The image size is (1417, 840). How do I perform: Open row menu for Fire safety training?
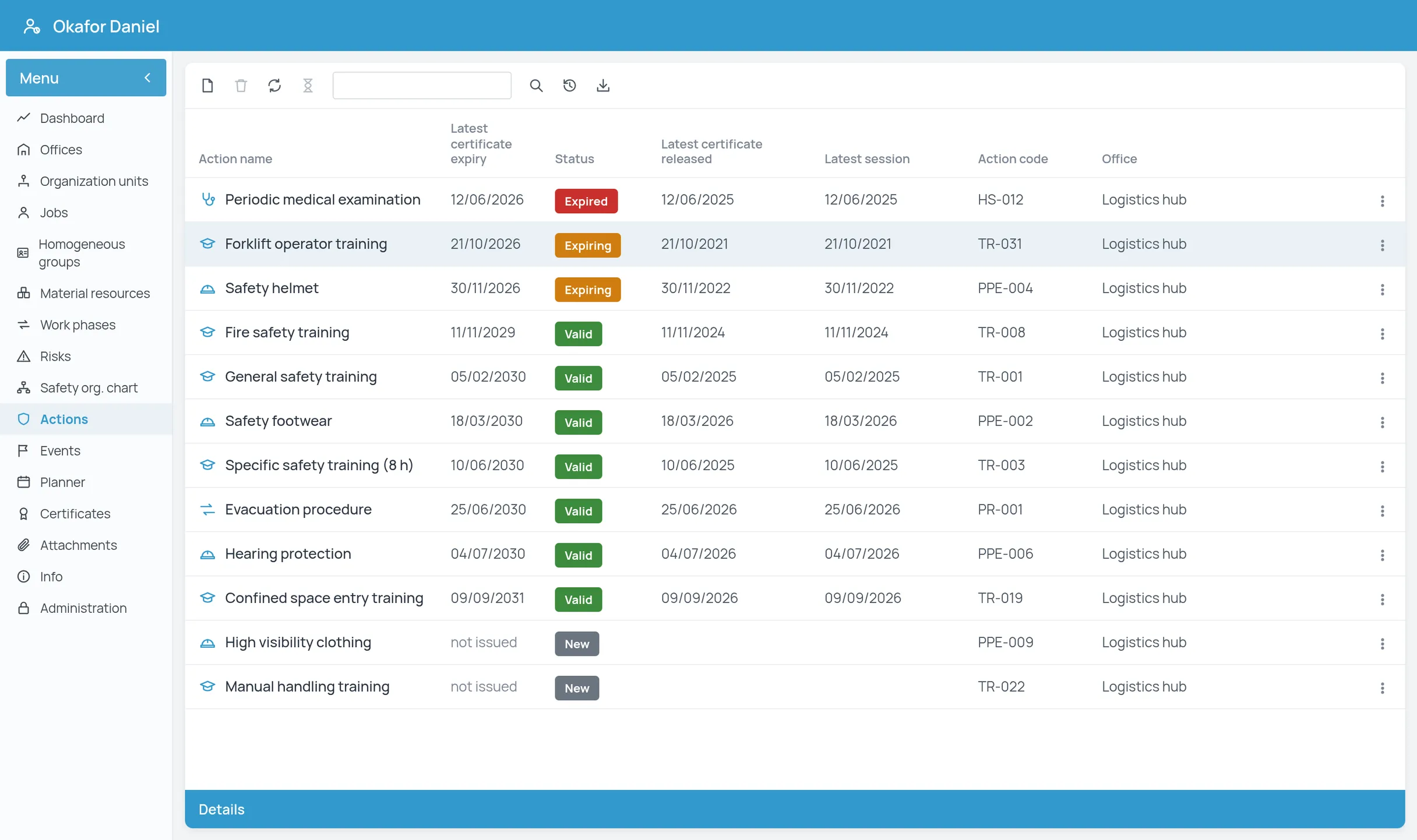click(1382, 334)
